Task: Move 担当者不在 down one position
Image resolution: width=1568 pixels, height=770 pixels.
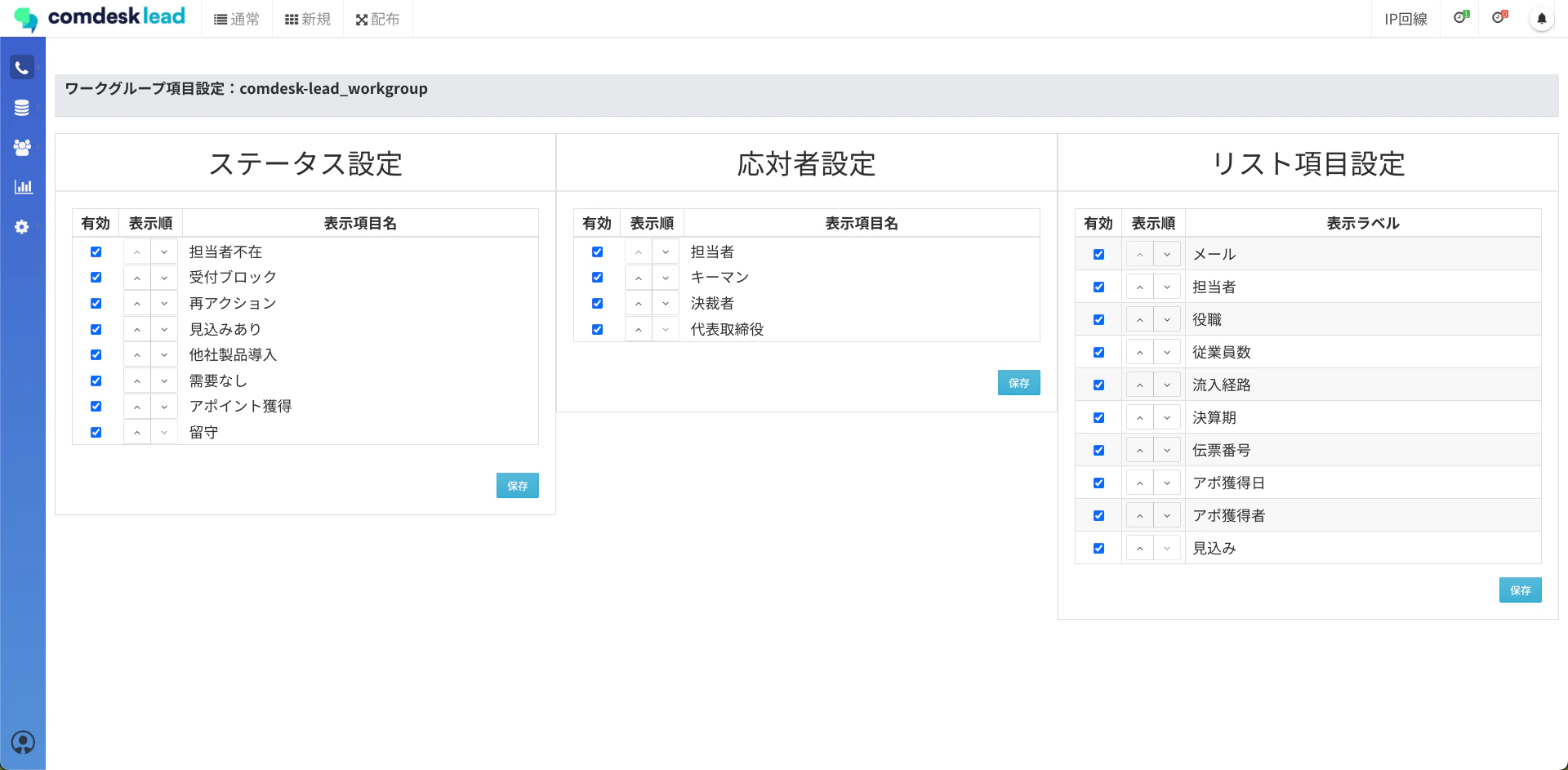Action: (x=164, y=252)
